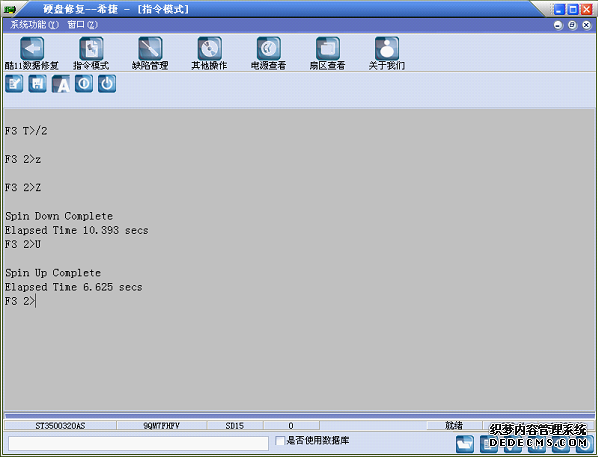The height and width of the screenshot is (457, 598).
Task: Open 扇区查看 sector view icon
Action: [x=328, y=49]
